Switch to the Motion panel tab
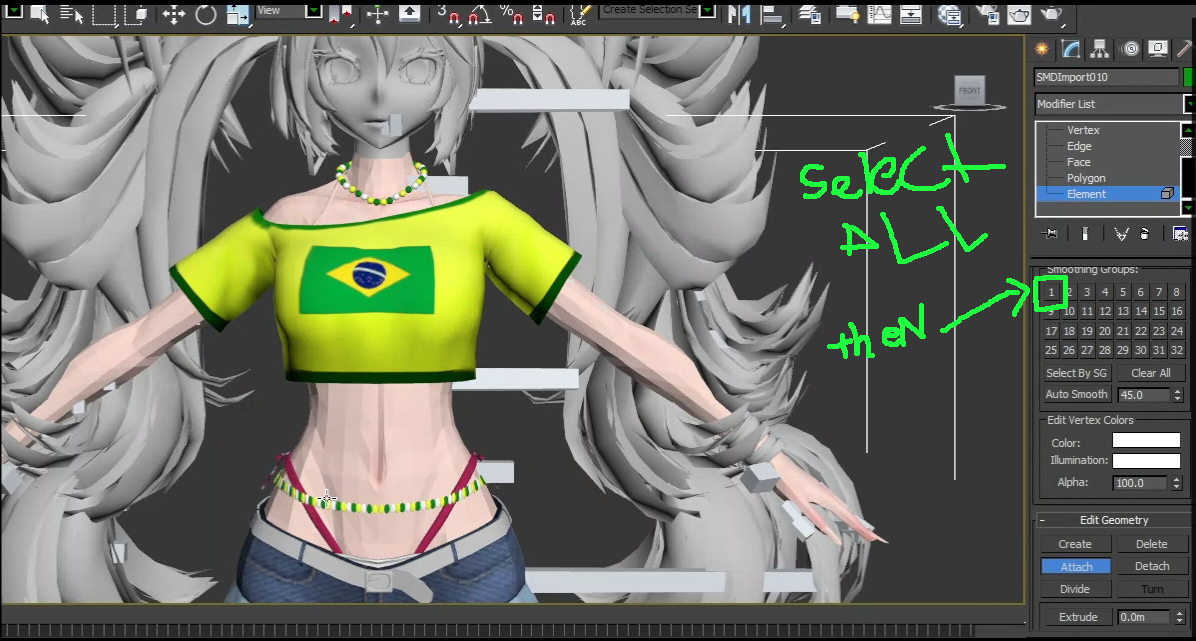 pos(1130,50)
